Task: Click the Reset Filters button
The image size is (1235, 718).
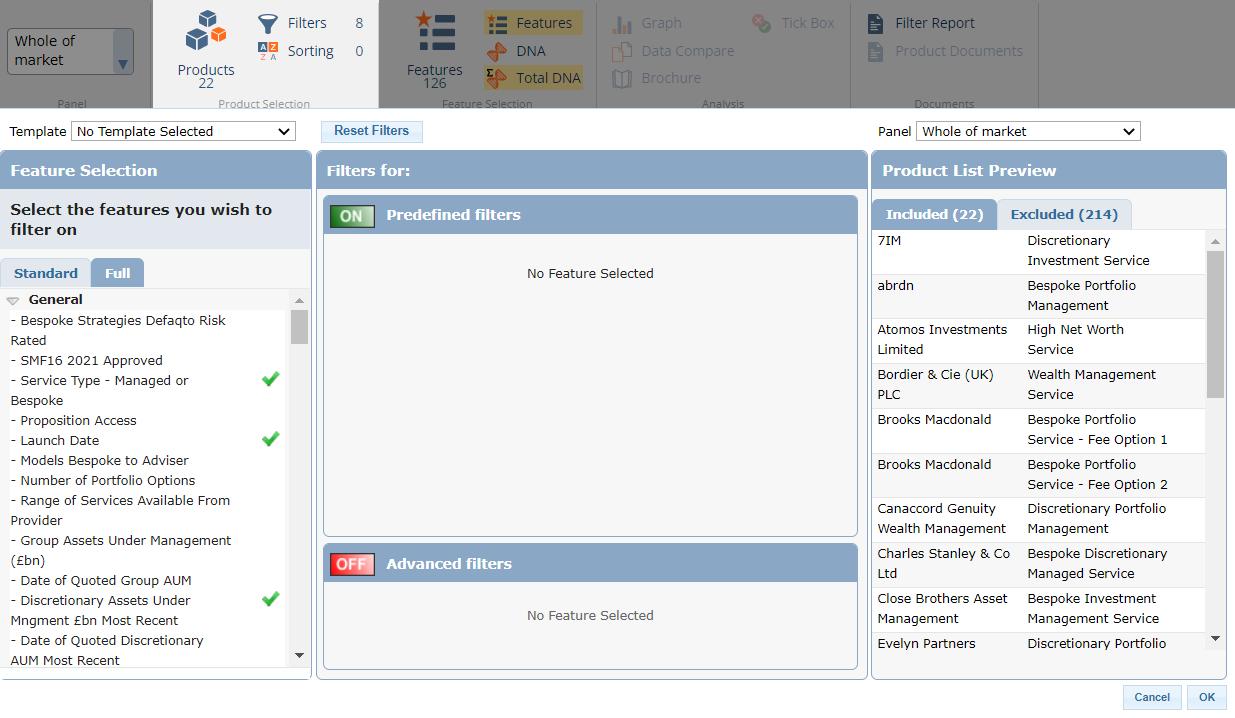Action: (x=372, y=131)
